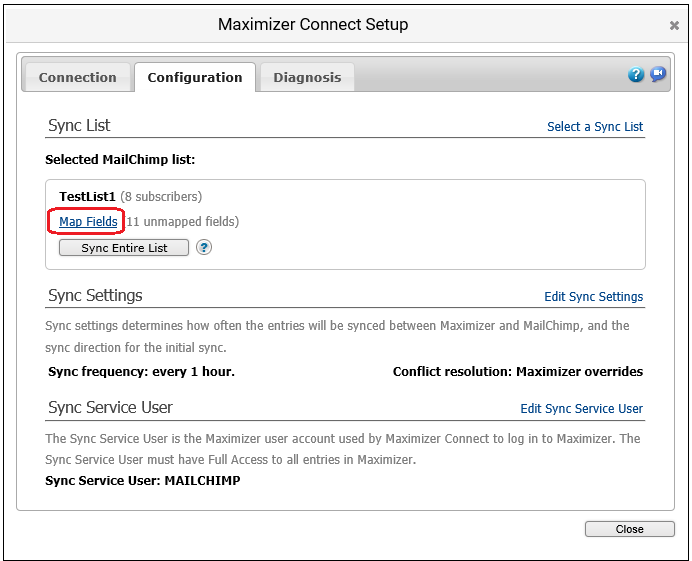Select the Configuration tab
Screen dimensions: 692x561
pos(195,77)
